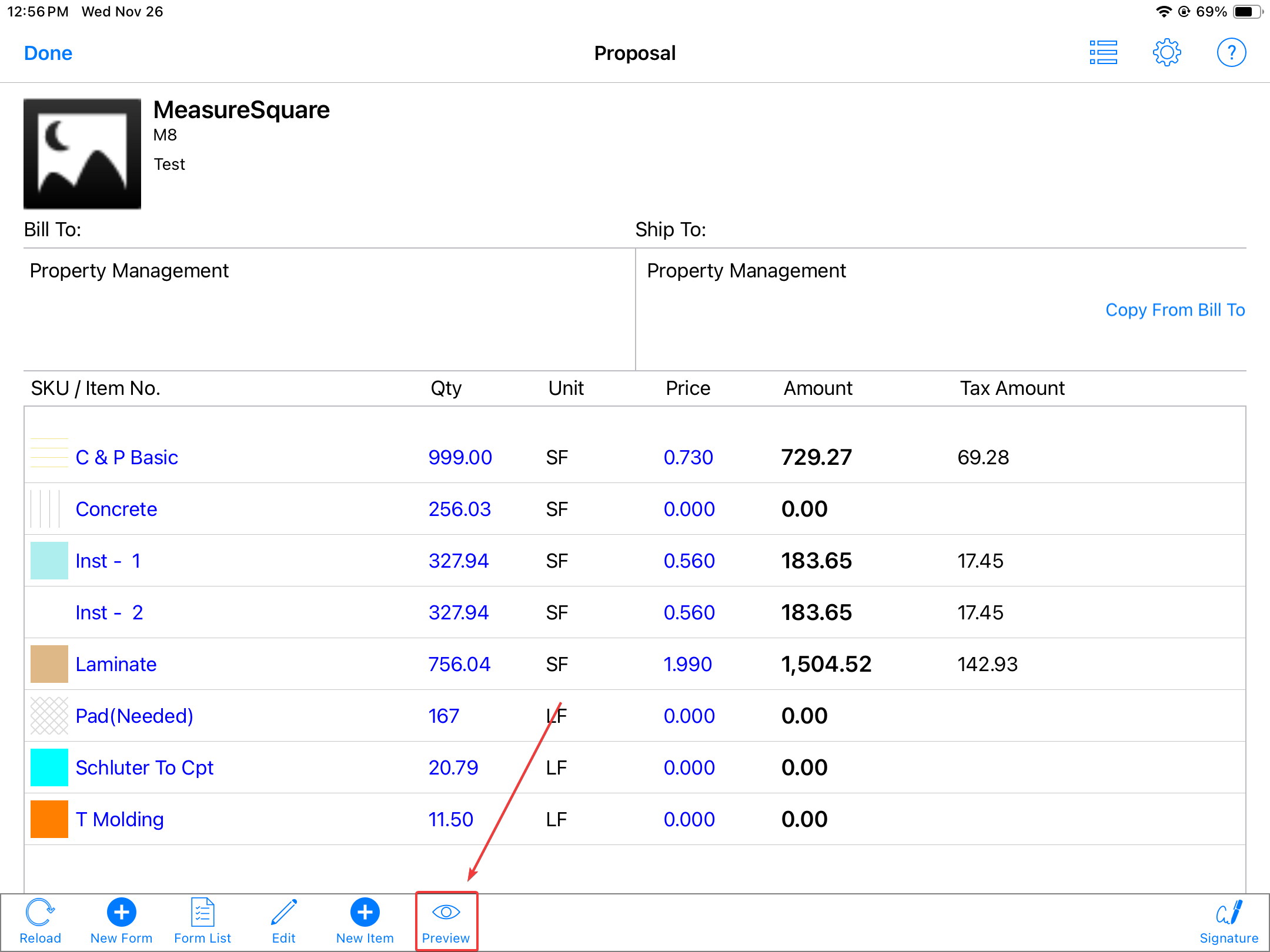The height and width of the screenshot is (952, 1270).
Task: Open the help question mark icon
Action: pos(1231,53)
